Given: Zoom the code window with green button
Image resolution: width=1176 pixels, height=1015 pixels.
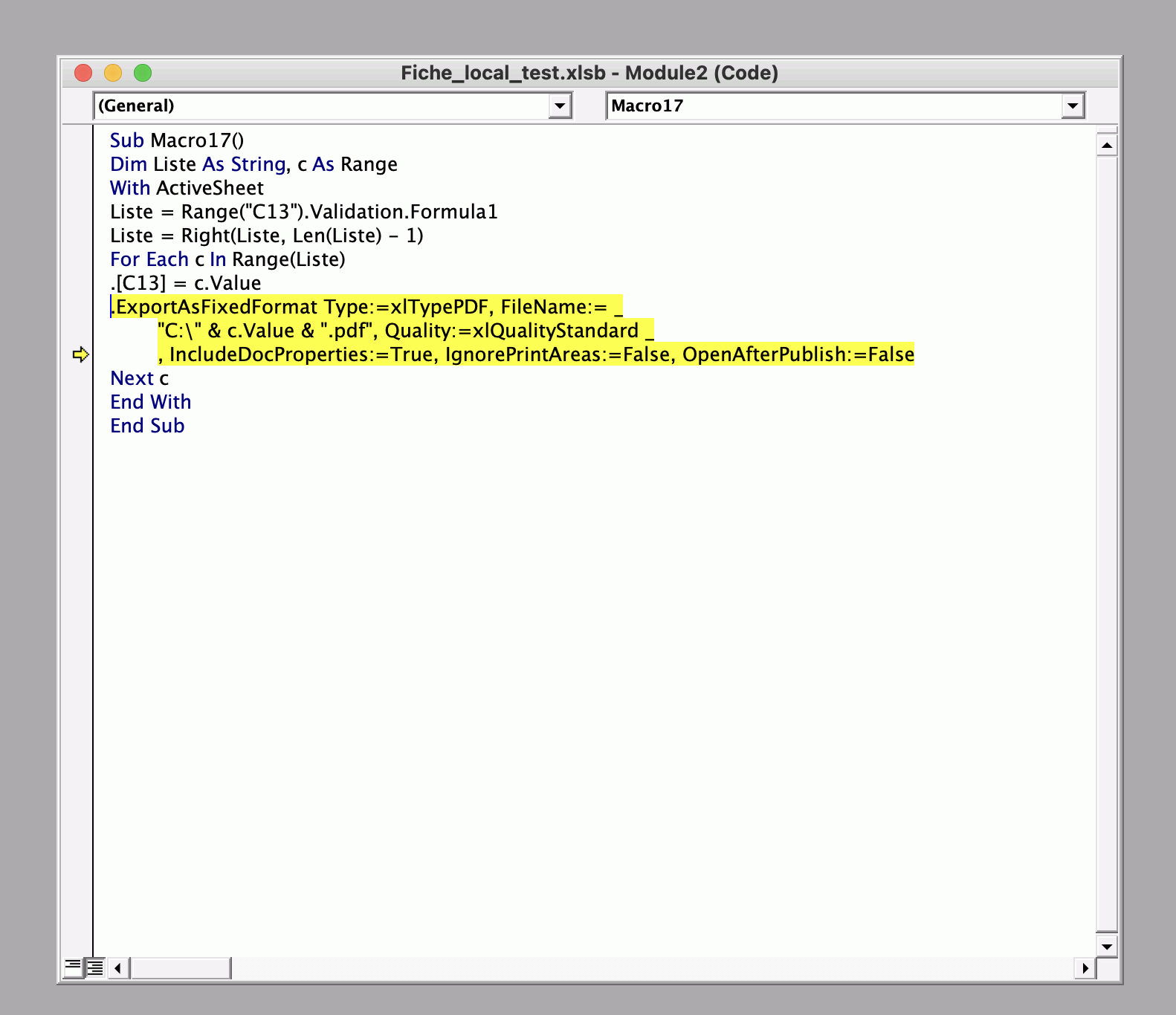Looking at the screenshot, I should (143, 73).
